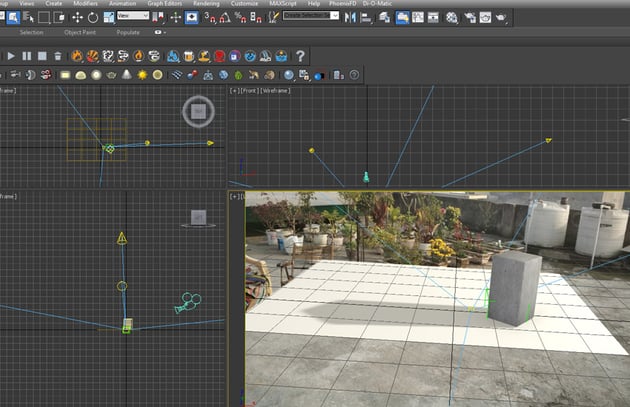Screen dimensions: 630x407
Task: Click the PhoenixFD explosion preset icon
Action: click(92, 56)
